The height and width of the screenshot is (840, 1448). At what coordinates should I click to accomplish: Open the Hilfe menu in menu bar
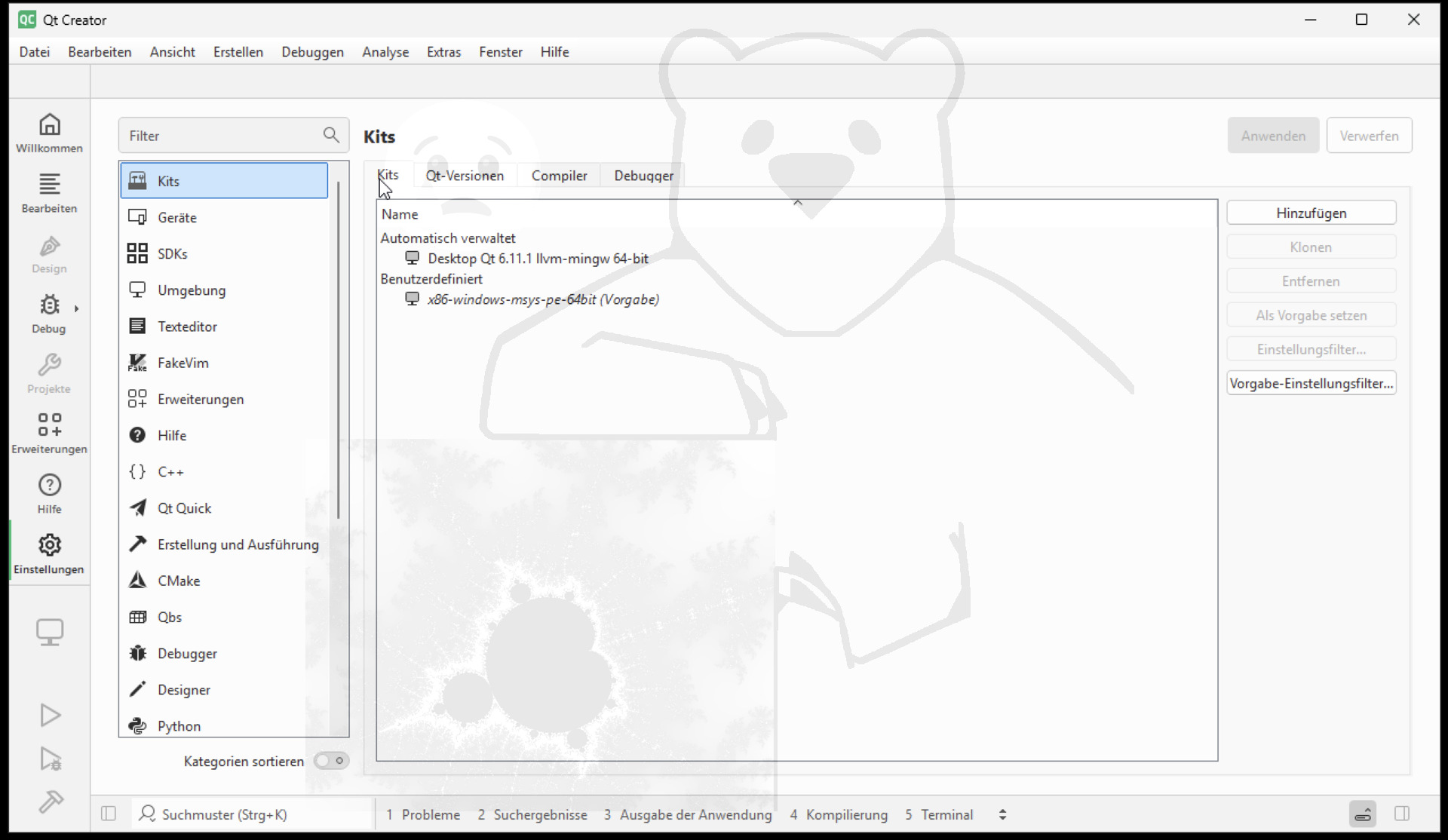[554, 51]
